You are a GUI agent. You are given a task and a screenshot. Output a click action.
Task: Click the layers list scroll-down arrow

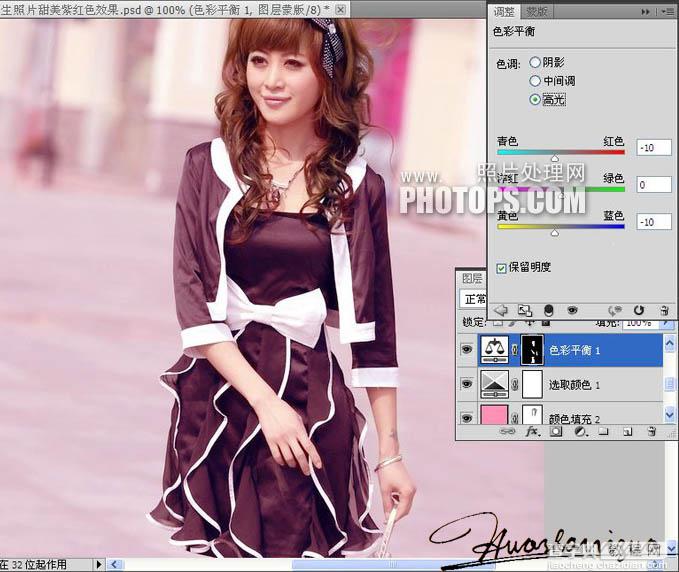[x=669, y=415]
